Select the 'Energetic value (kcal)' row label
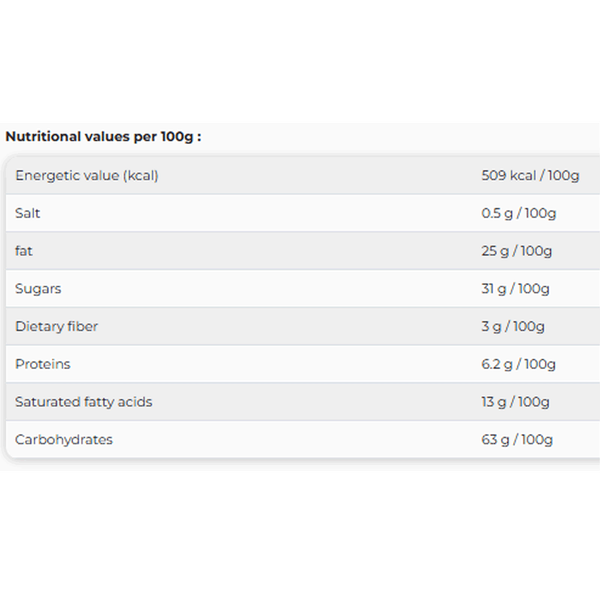 pyautogui.click(x=87, y=176)
